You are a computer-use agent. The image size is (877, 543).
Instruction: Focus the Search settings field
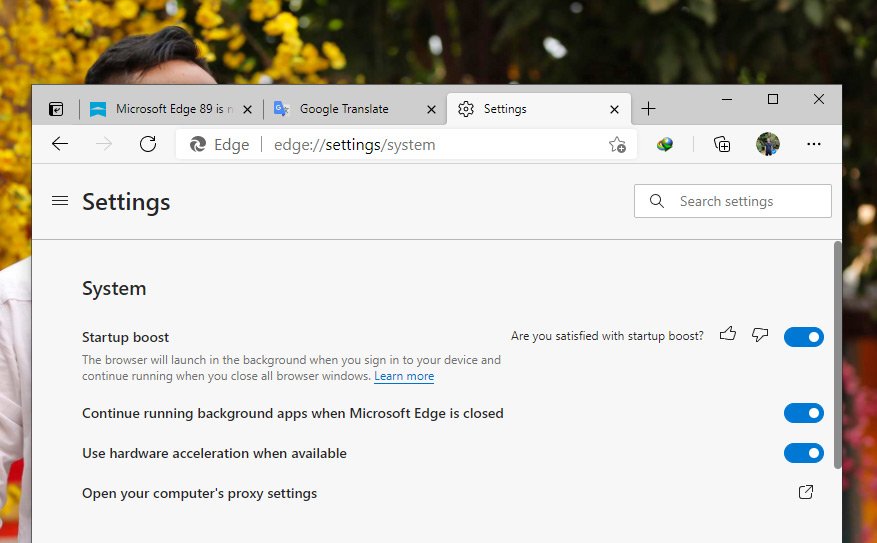pyautogui.click(x=733, y=201)
